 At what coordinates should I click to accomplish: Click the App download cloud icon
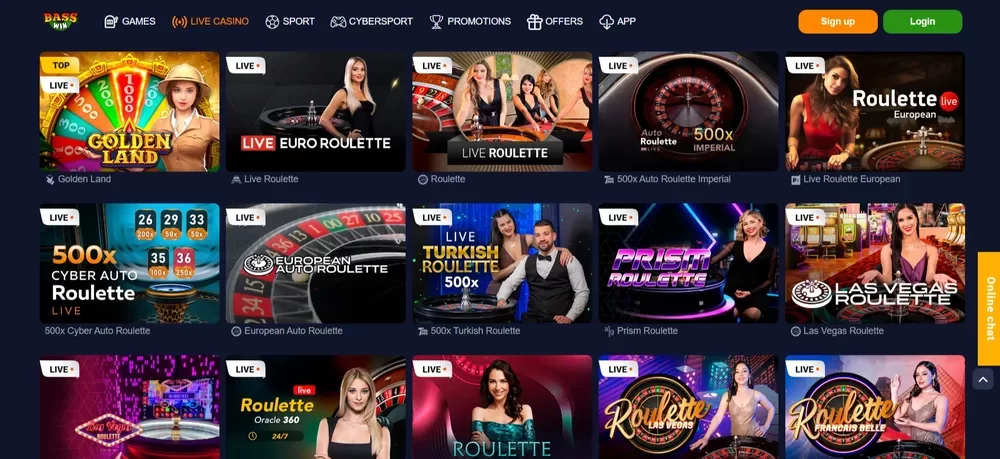607,22
